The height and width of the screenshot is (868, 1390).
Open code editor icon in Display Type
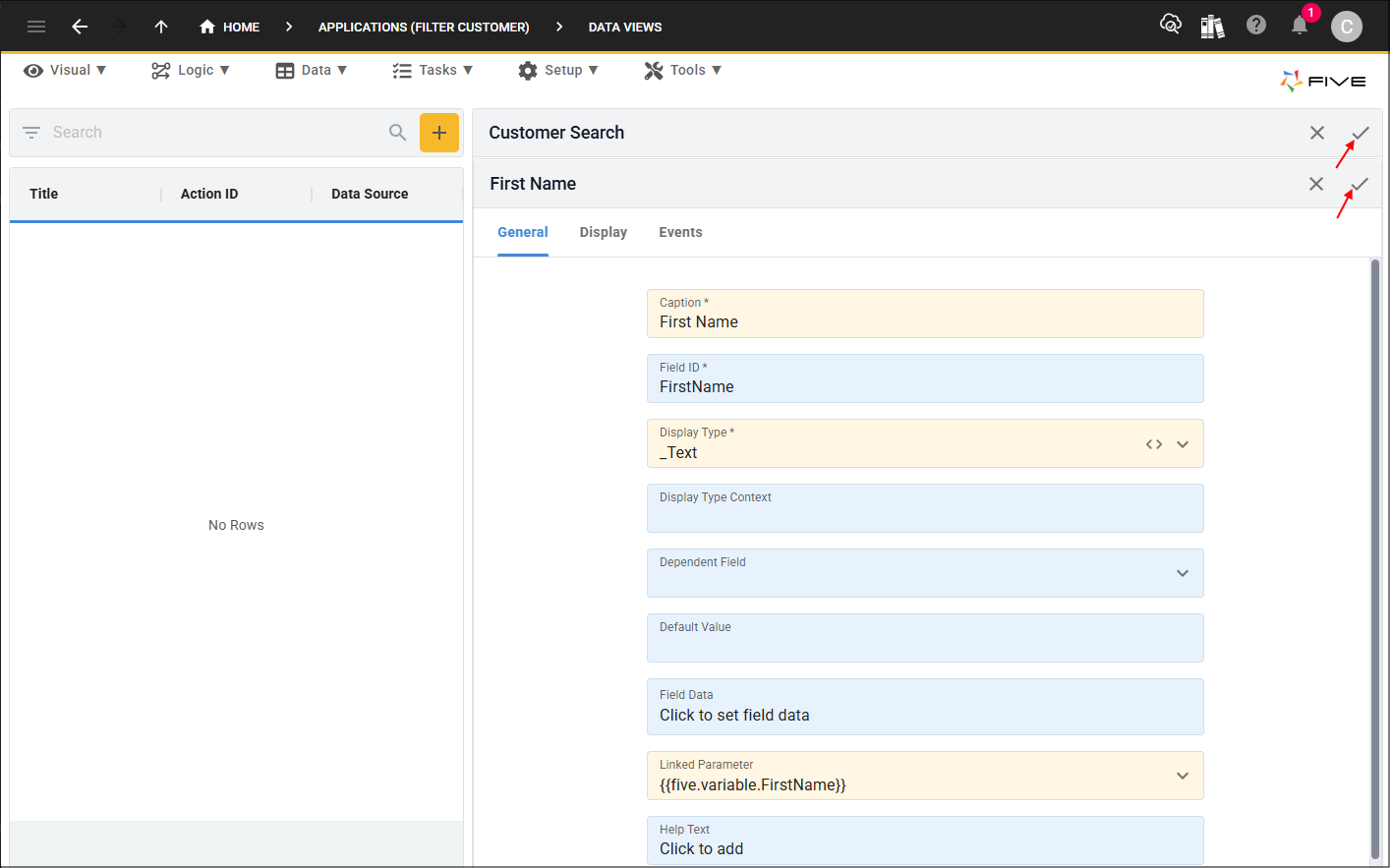coord(1154,444)
